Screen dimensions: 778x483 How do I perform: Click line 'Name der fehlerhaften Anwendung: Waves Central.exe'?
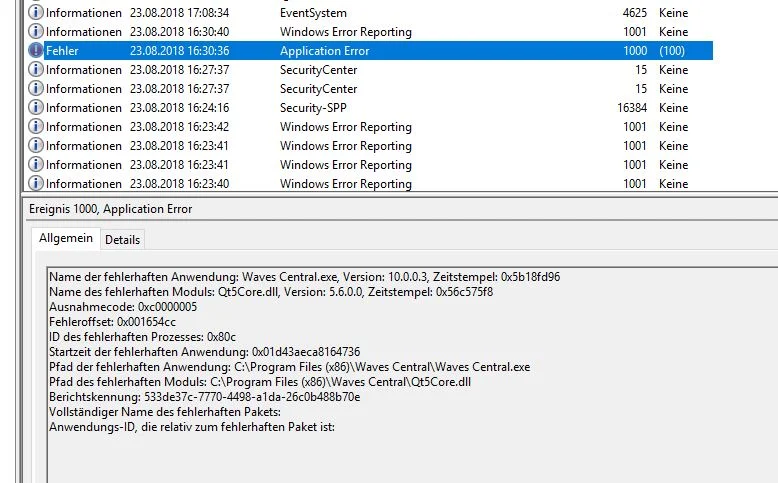(x=305, y=277)
